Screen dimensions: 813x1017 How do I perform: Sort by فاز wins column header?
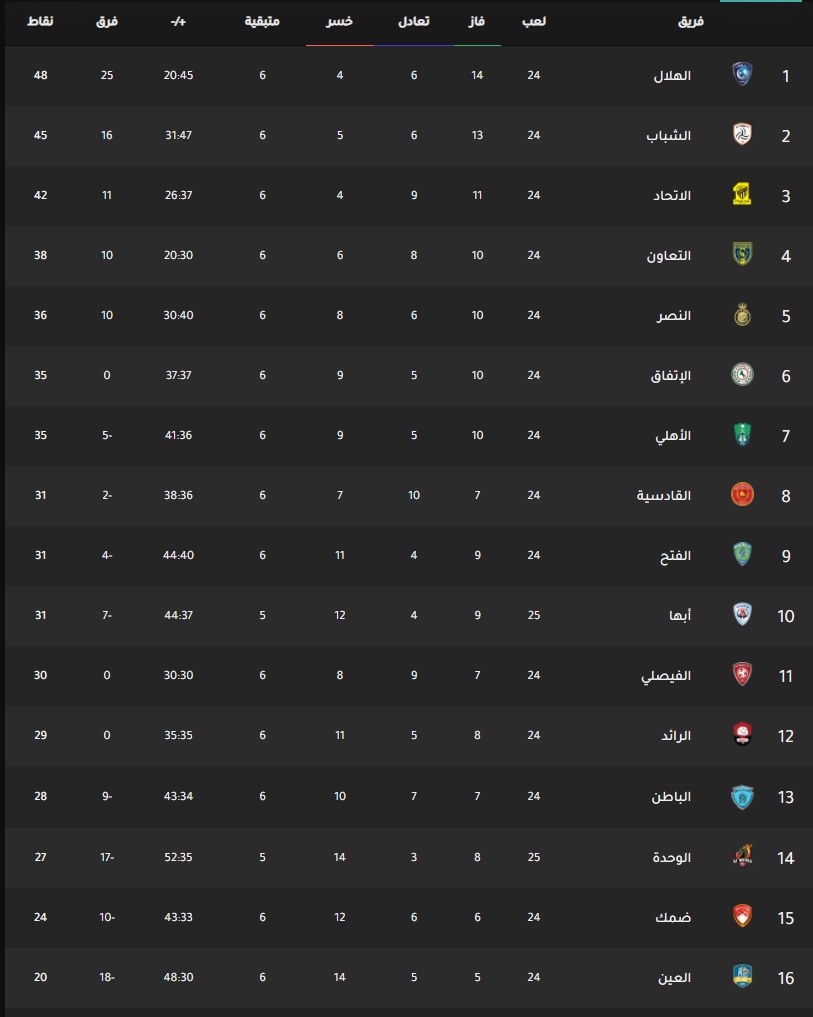point(477,21)
